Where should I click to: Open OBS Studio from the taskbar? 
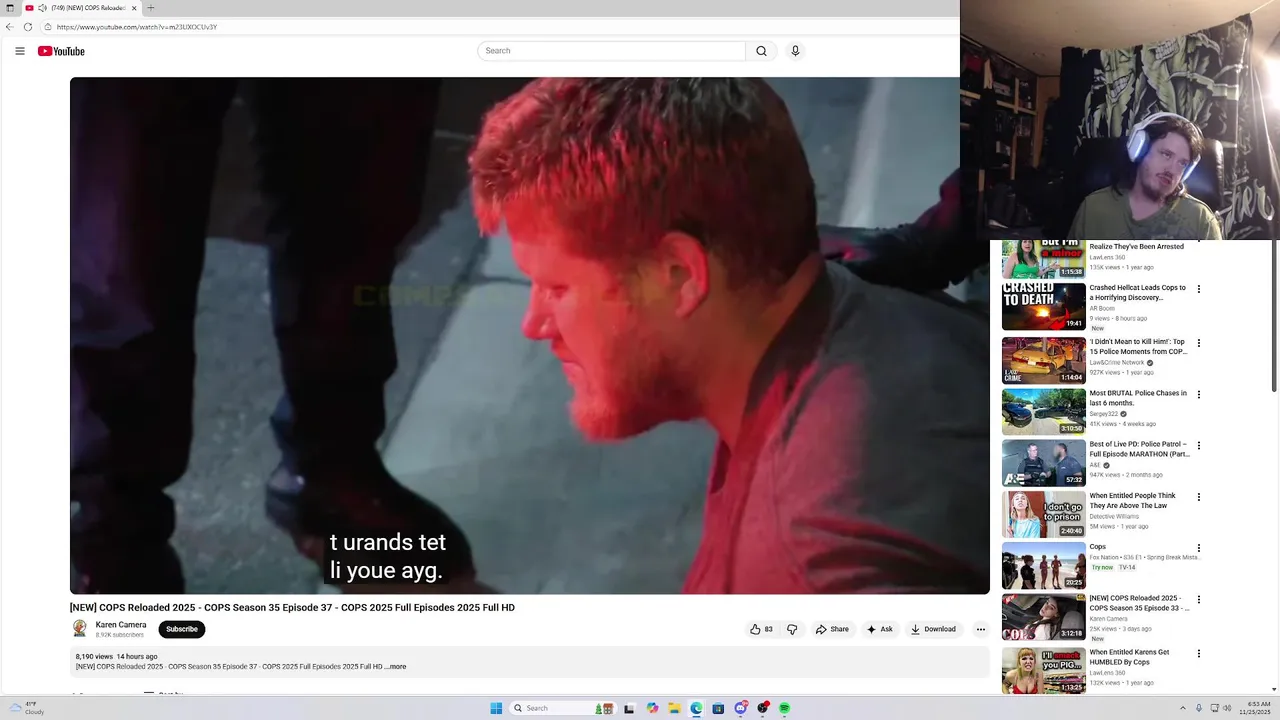click(x=762, y=708)
